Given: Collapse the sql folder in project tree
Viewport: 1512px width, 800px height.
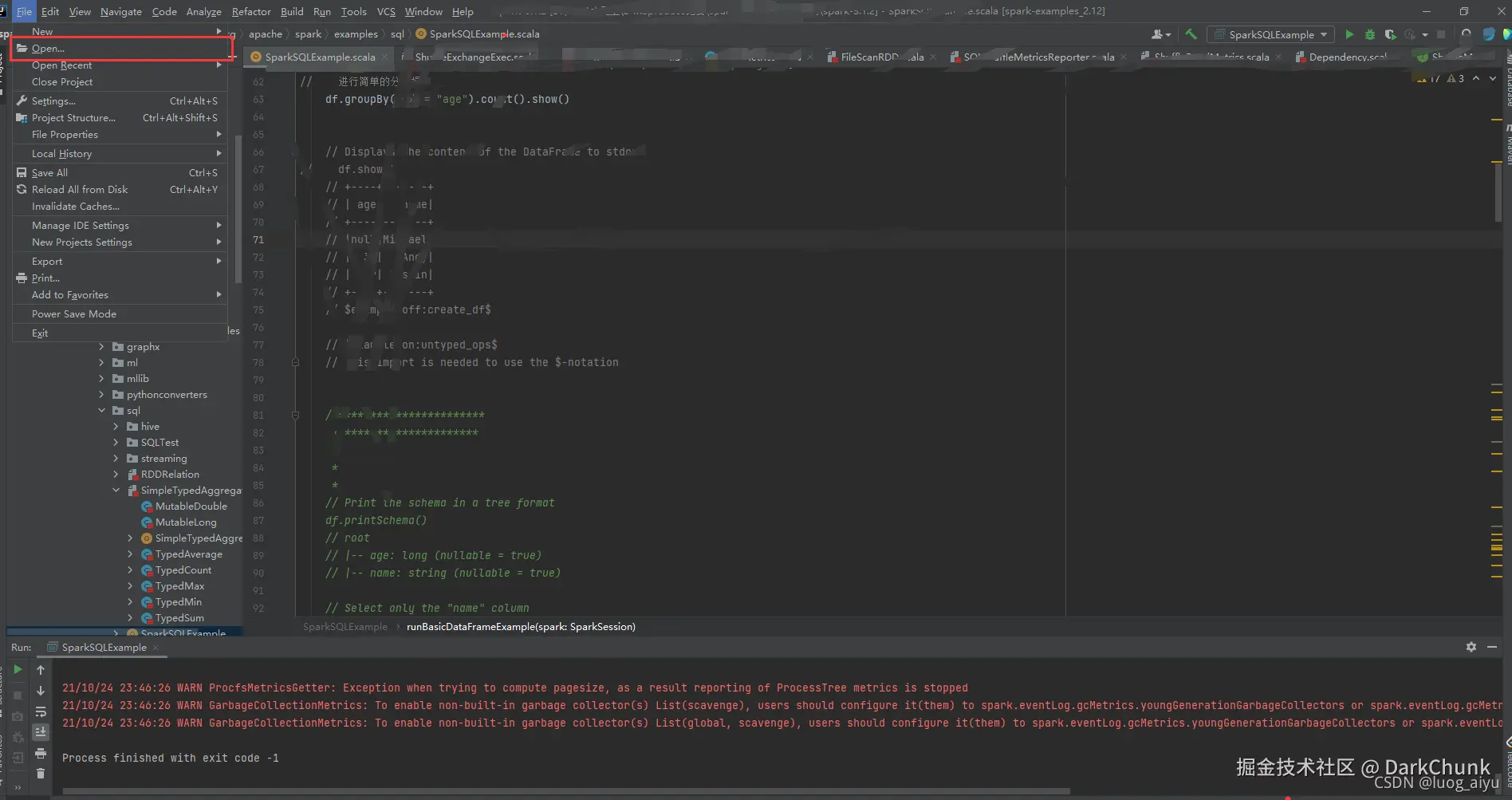Looking at the screenshot, I should point(101,411).
